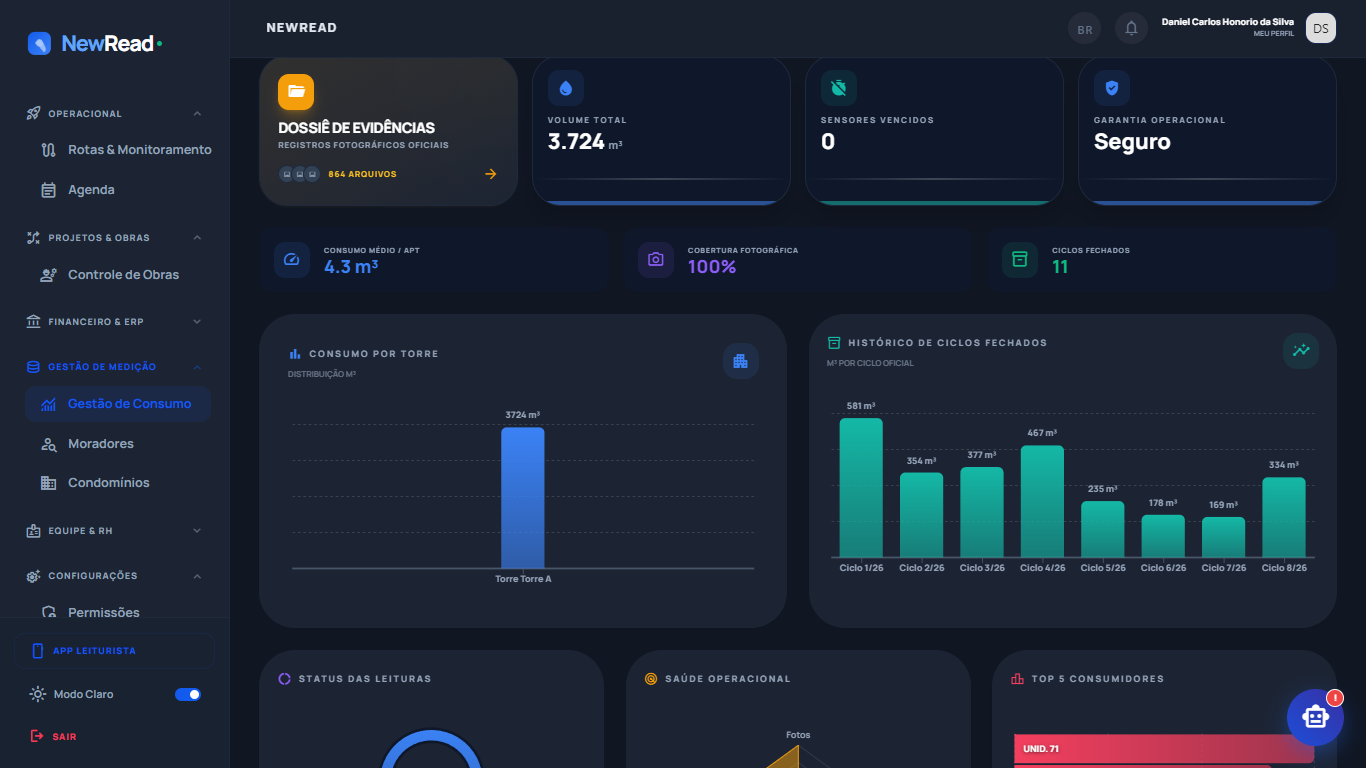Open the Dossiê de Evidências card
The height and width of the screenshot is (768, 1366).
pos(388,132)
